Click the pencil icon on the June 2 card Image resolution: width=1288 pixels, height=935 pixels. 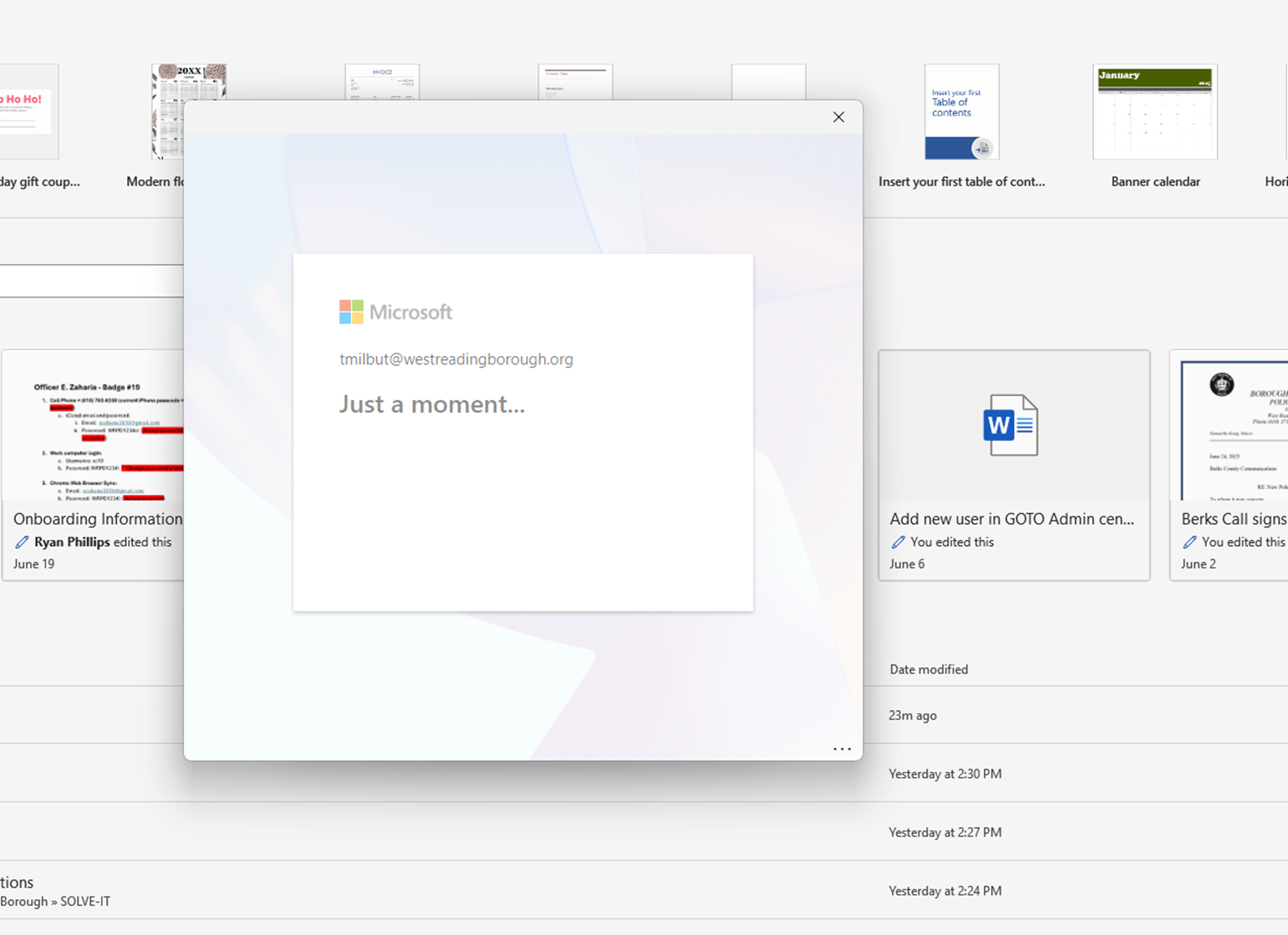coord(1189,542)
